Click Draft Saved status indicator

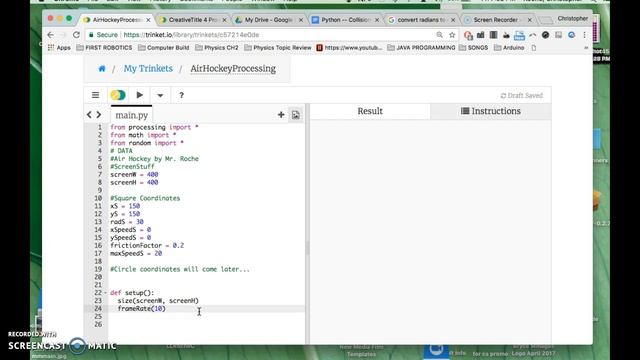(522, 96)
